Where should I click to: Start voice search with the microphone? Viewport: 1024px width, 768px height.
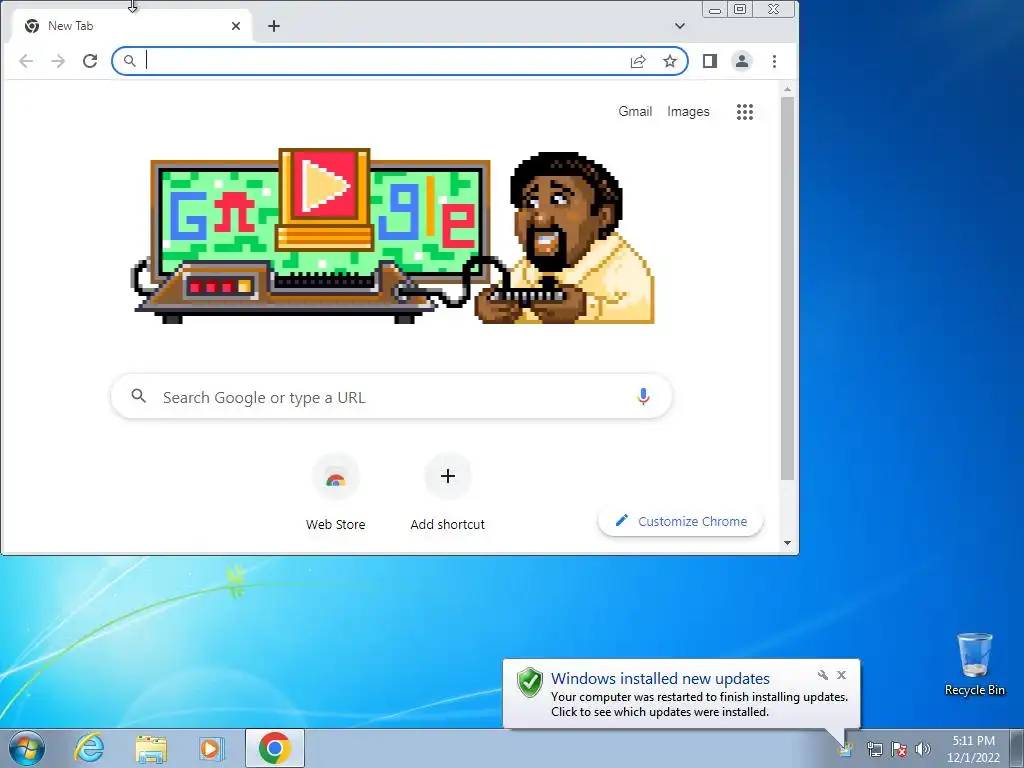(x=643, y=396)
